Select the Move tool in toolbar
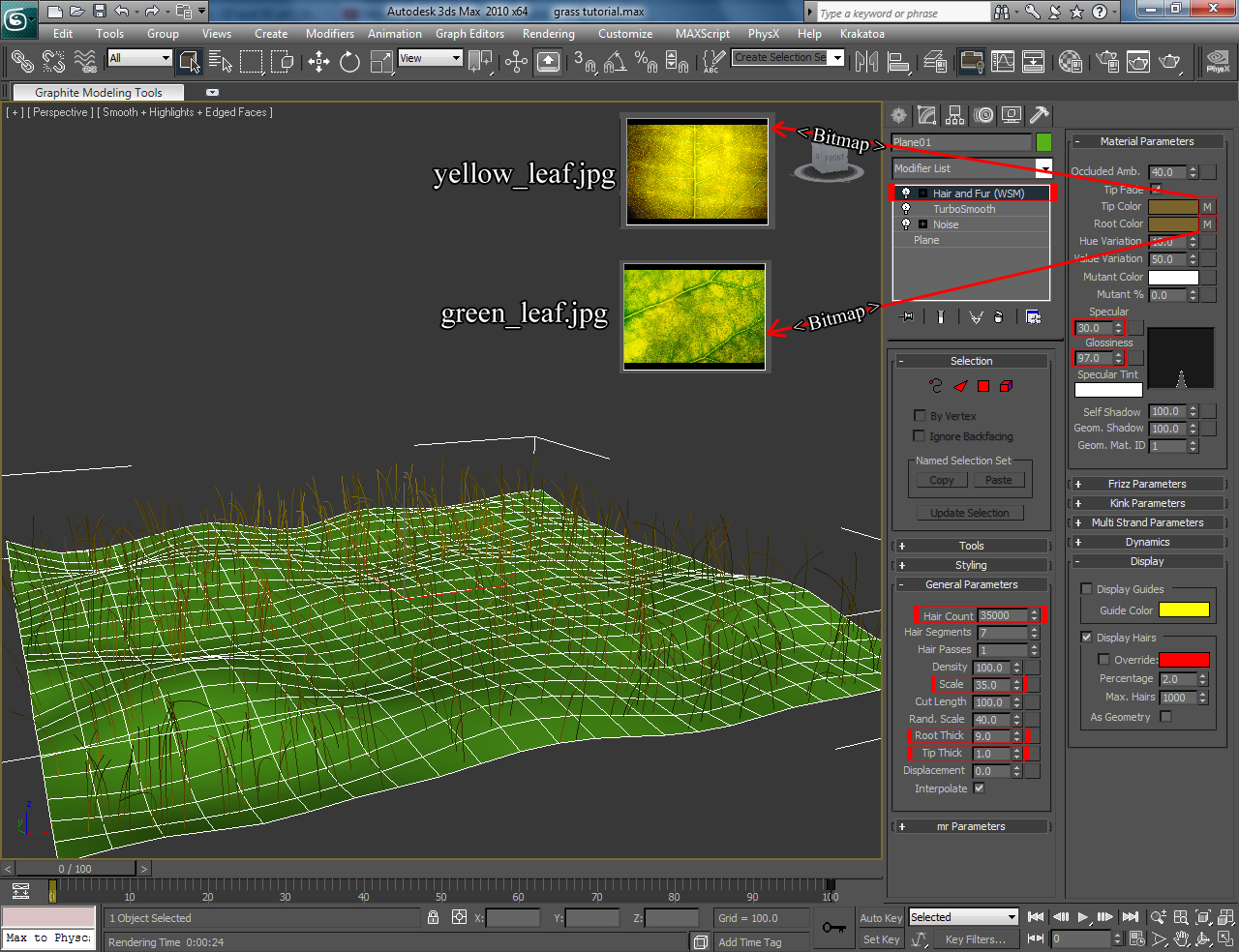 (x=318, y=63)
